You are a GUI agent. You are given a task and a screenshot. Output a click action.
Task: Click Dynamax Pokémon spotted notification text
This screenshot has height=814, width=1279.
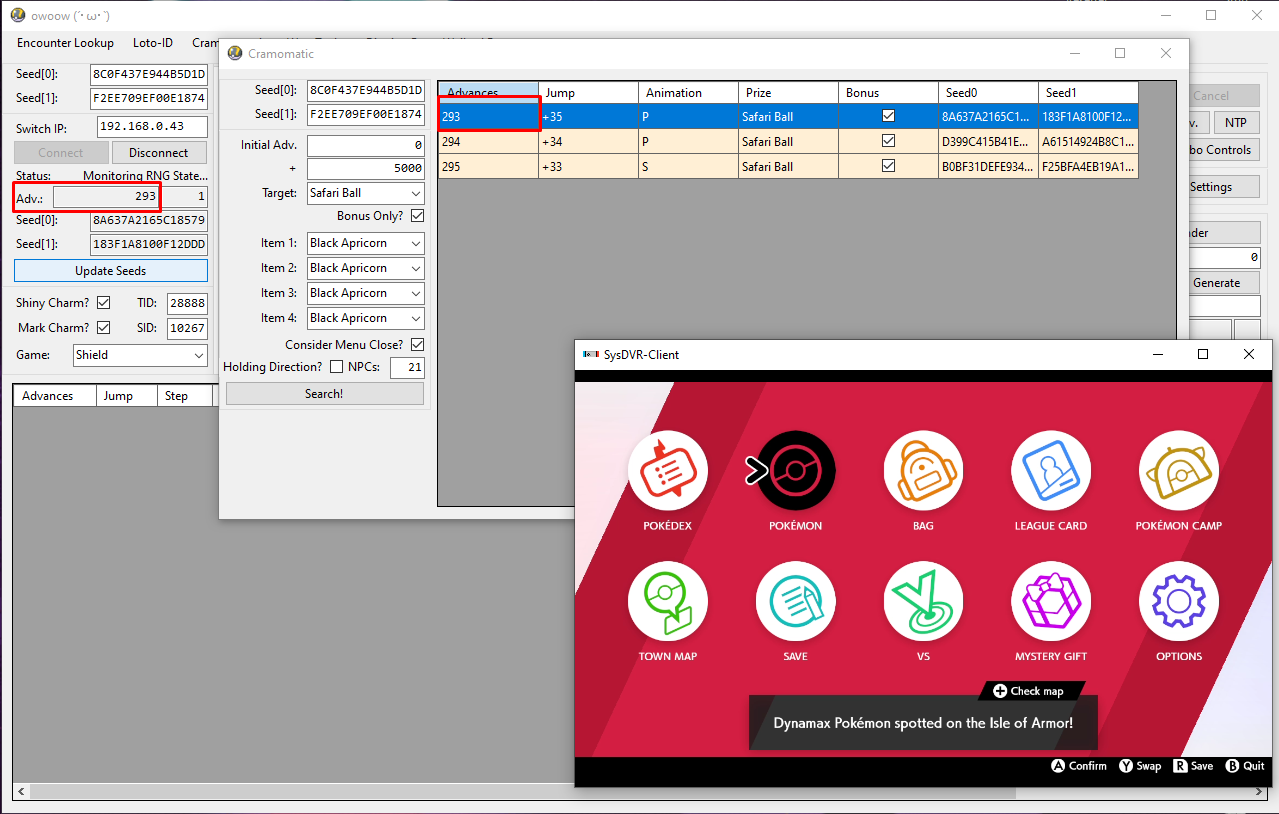point(923,722)
